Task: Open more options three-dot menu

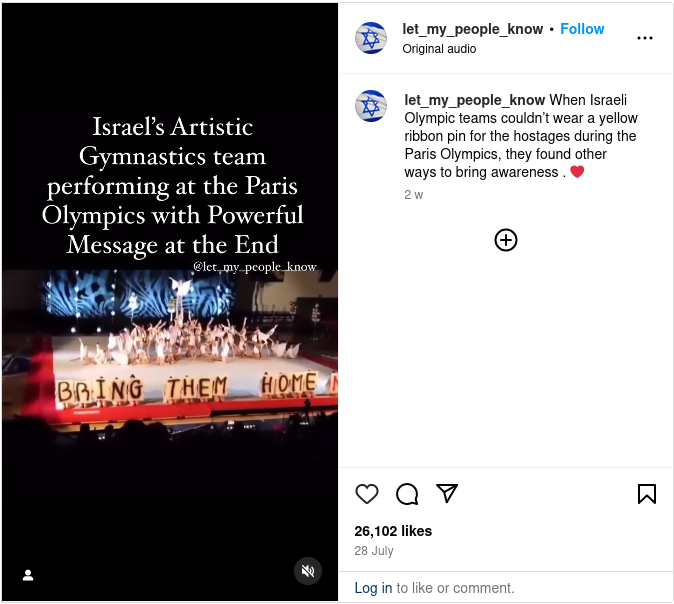Action: click(x=645, y=38)
